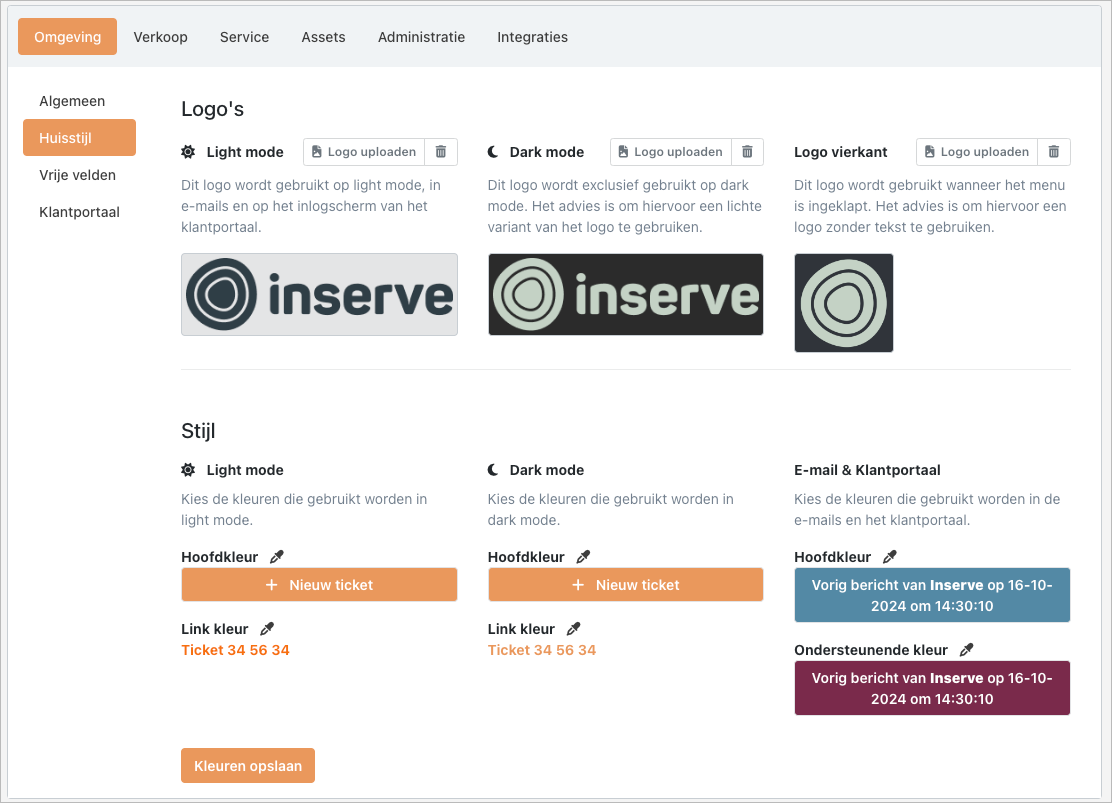Screen dimensions: 1112x803
Task: Click the sun icon beside Light mode under Stijl
Action: 188,470
